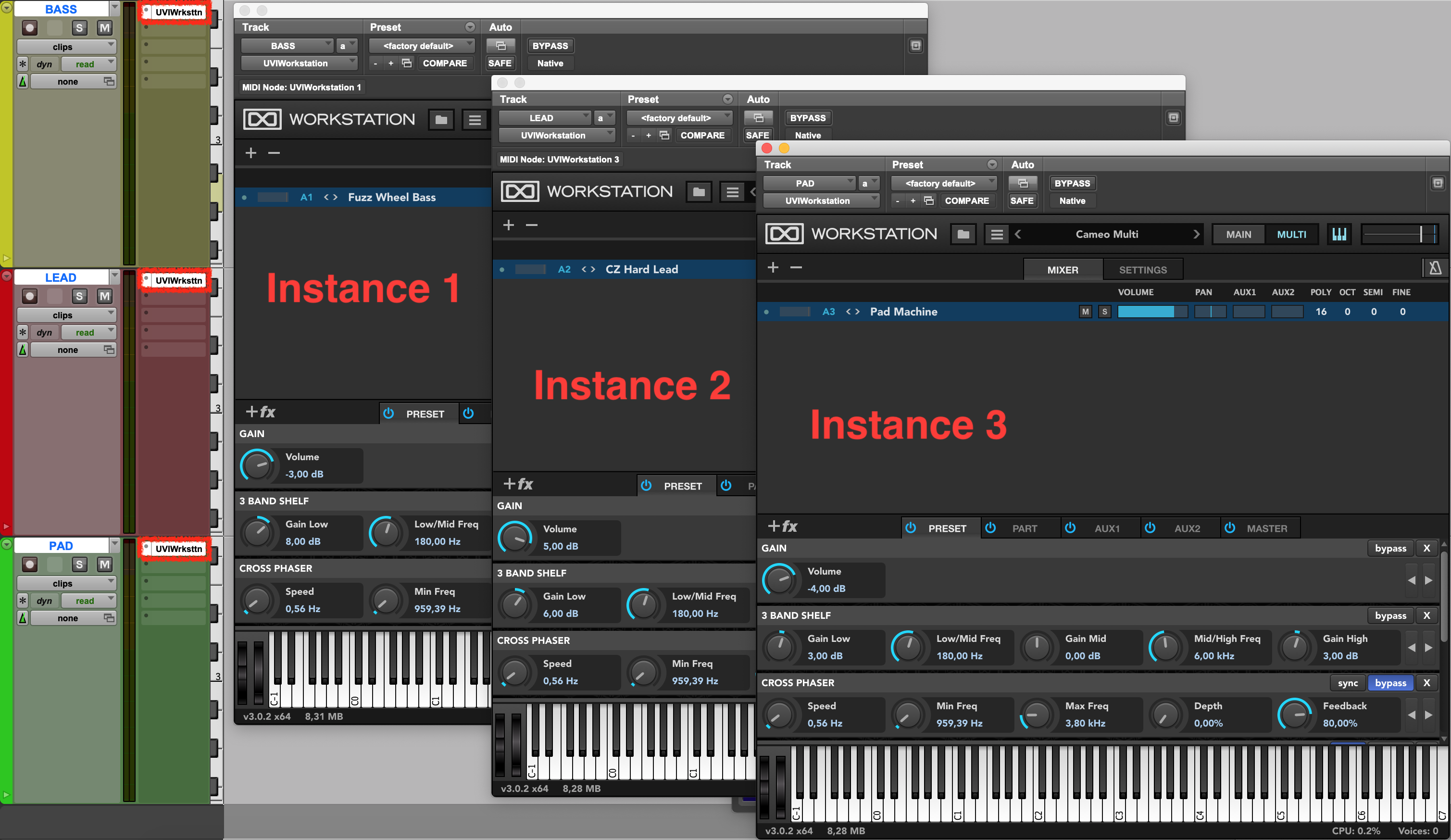Open BASS track selector in plugin window
Viewport: 1451px width, 840px height.
[287, 46]
